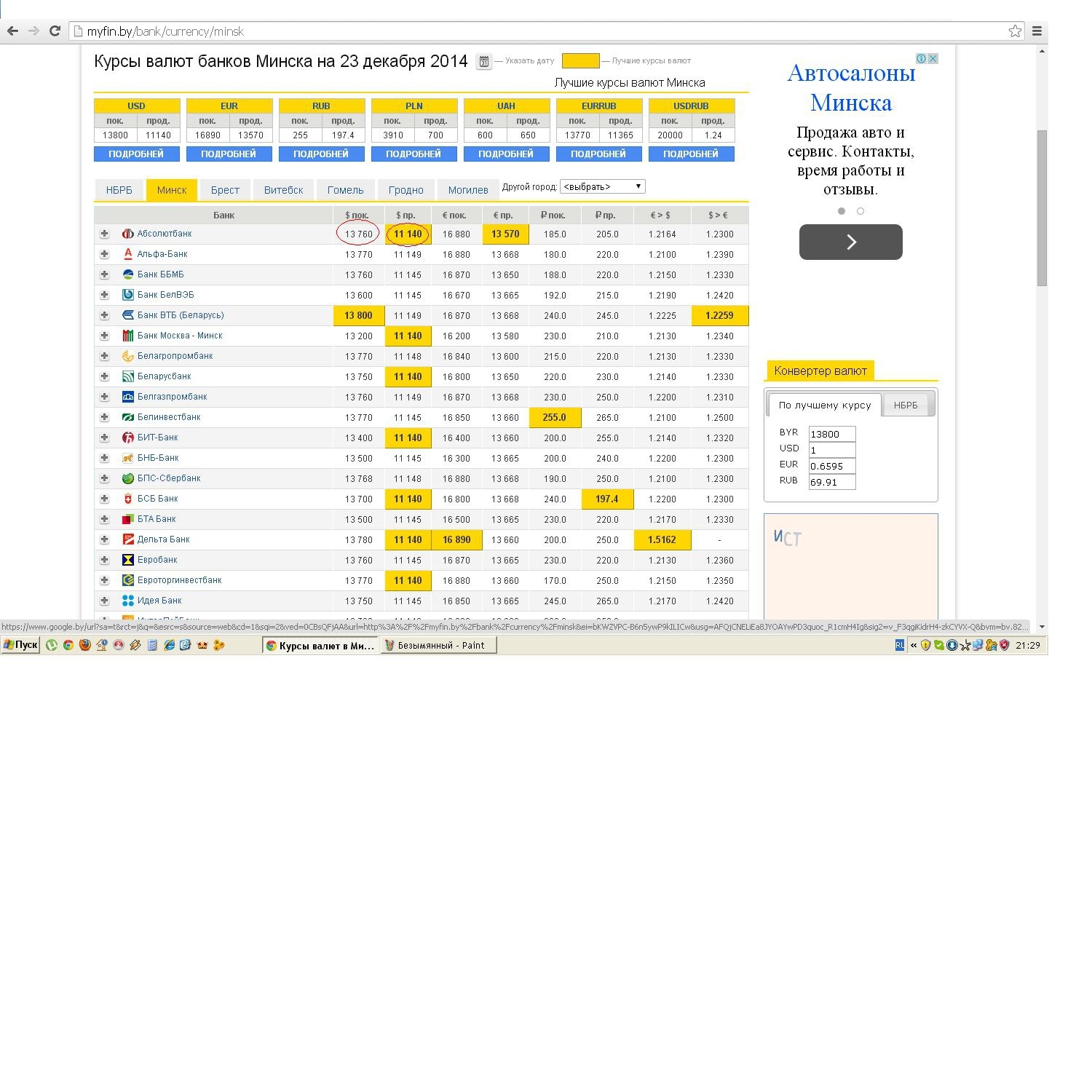The height and width of the screenshot is (1092, 1092).
Task: Select the НБРБ tab in the converter
Action: point(906,405)
